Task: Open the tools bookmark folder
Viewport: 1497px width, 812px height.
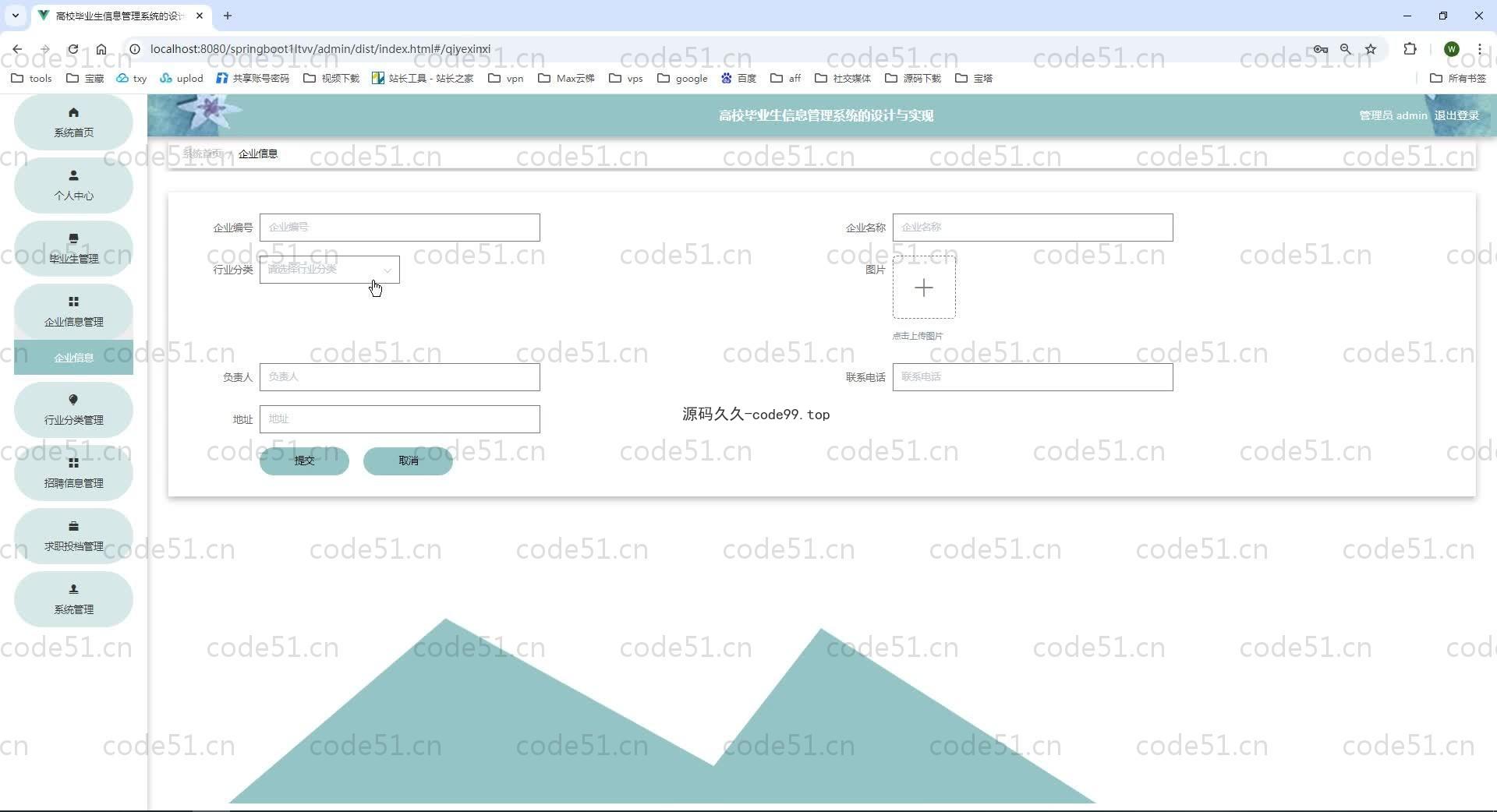Action: coord(32,78)
